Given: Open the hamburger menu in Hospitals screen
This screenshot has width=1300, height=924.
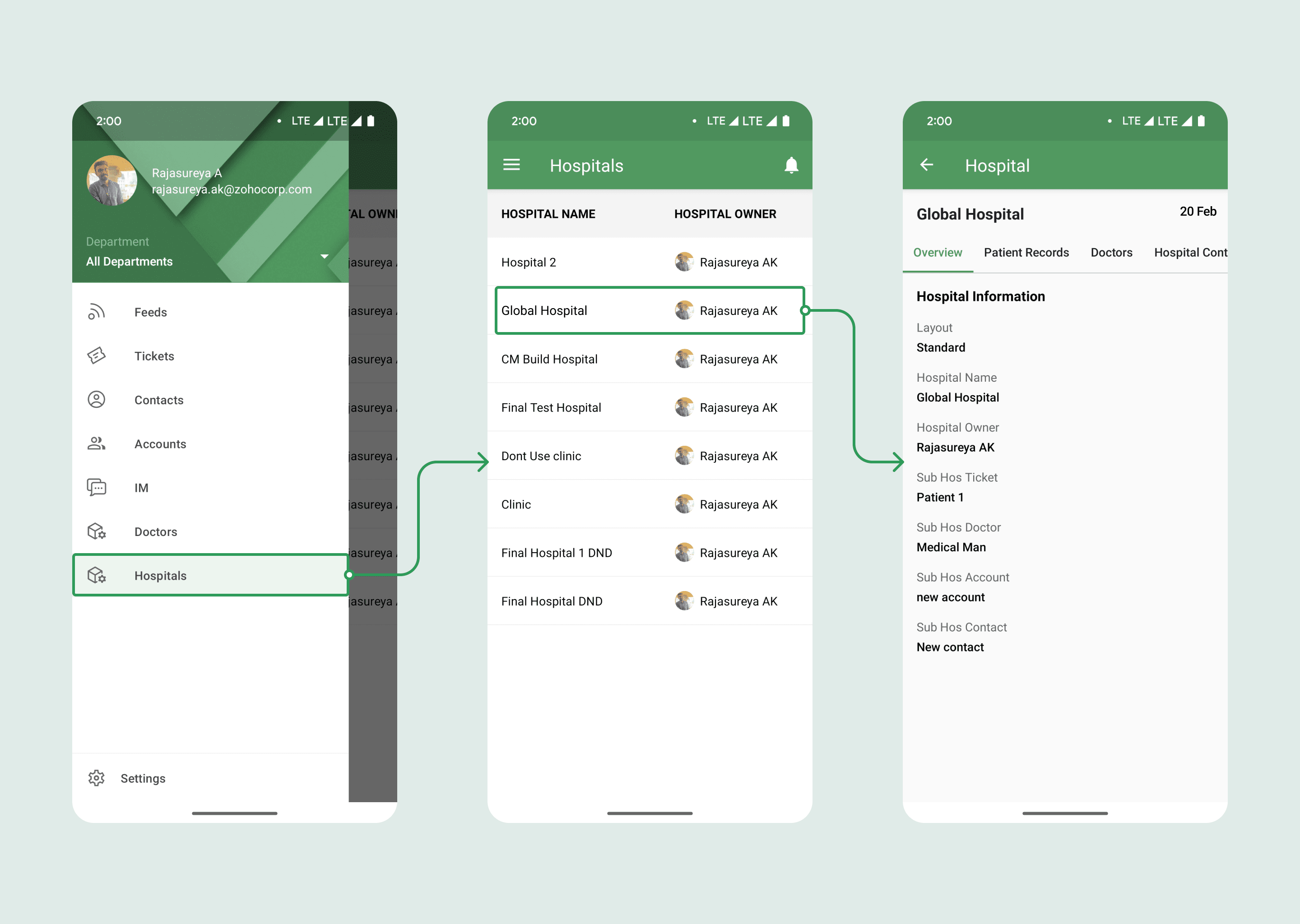Looking at the screenshot, I should click(511, 165).
